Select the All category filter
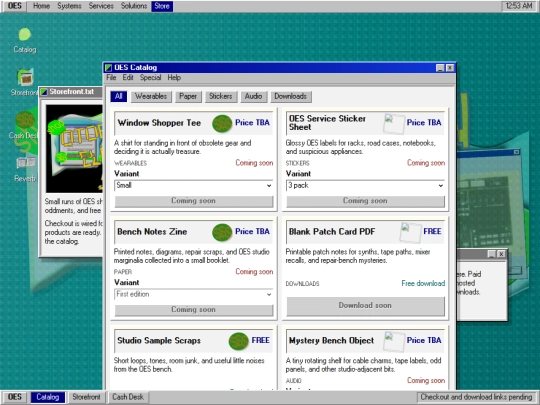 coord(118,96)
